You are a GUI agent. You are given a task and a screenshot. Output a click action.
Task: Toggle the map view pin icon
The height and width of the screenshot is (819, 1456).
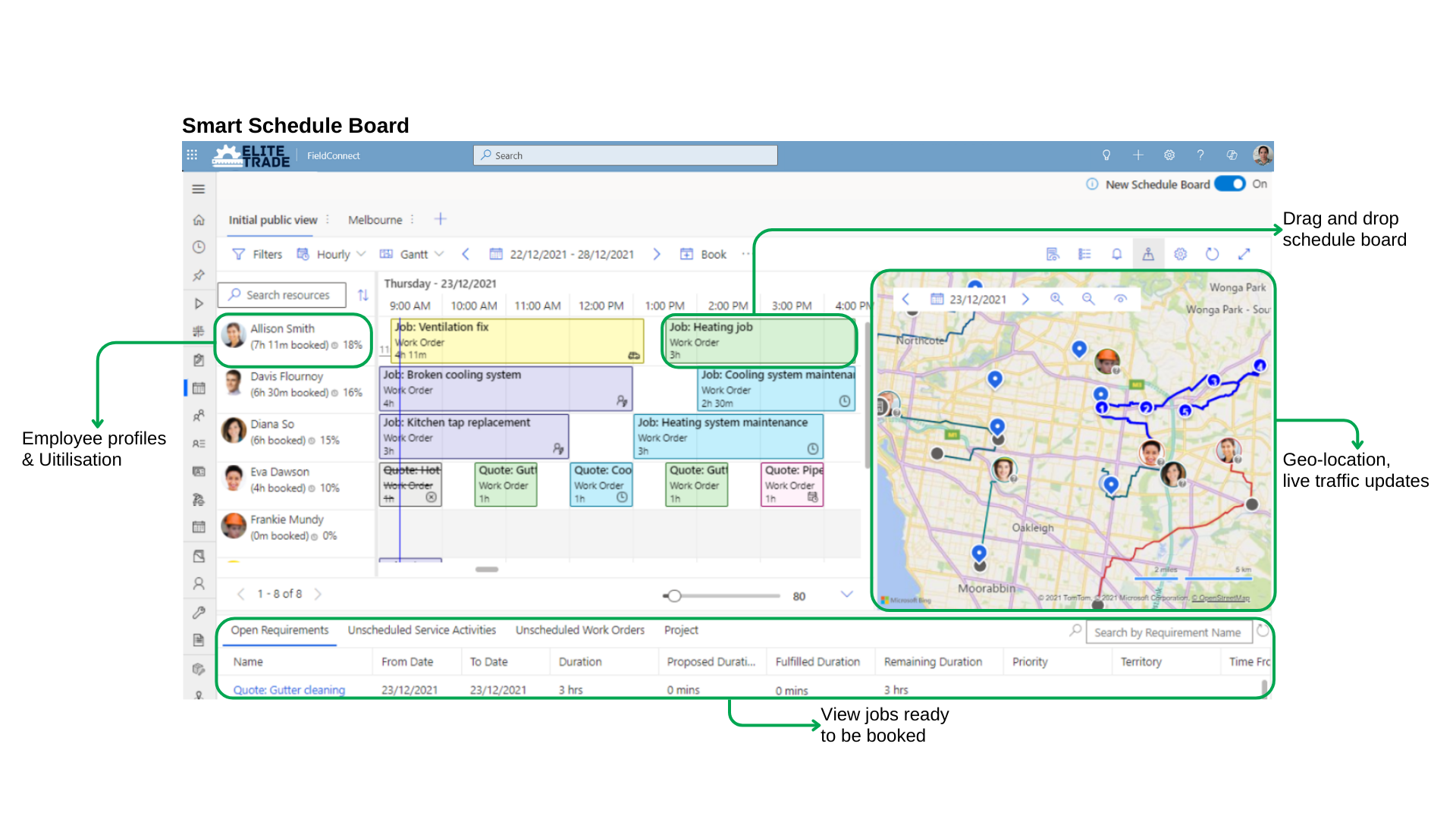point(1148,254)
